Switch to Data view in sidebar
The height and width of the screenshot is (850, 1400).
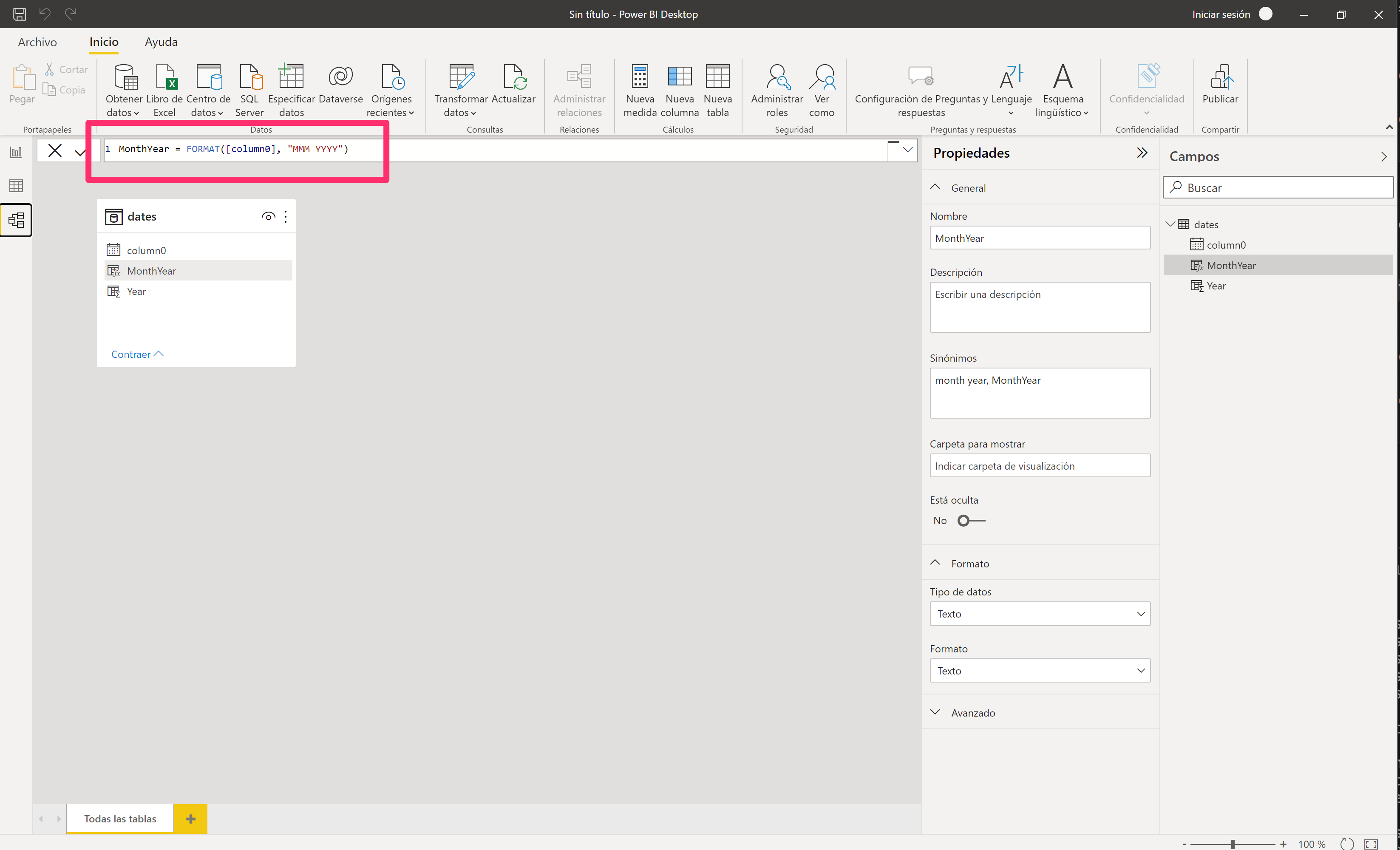(16, 185)
